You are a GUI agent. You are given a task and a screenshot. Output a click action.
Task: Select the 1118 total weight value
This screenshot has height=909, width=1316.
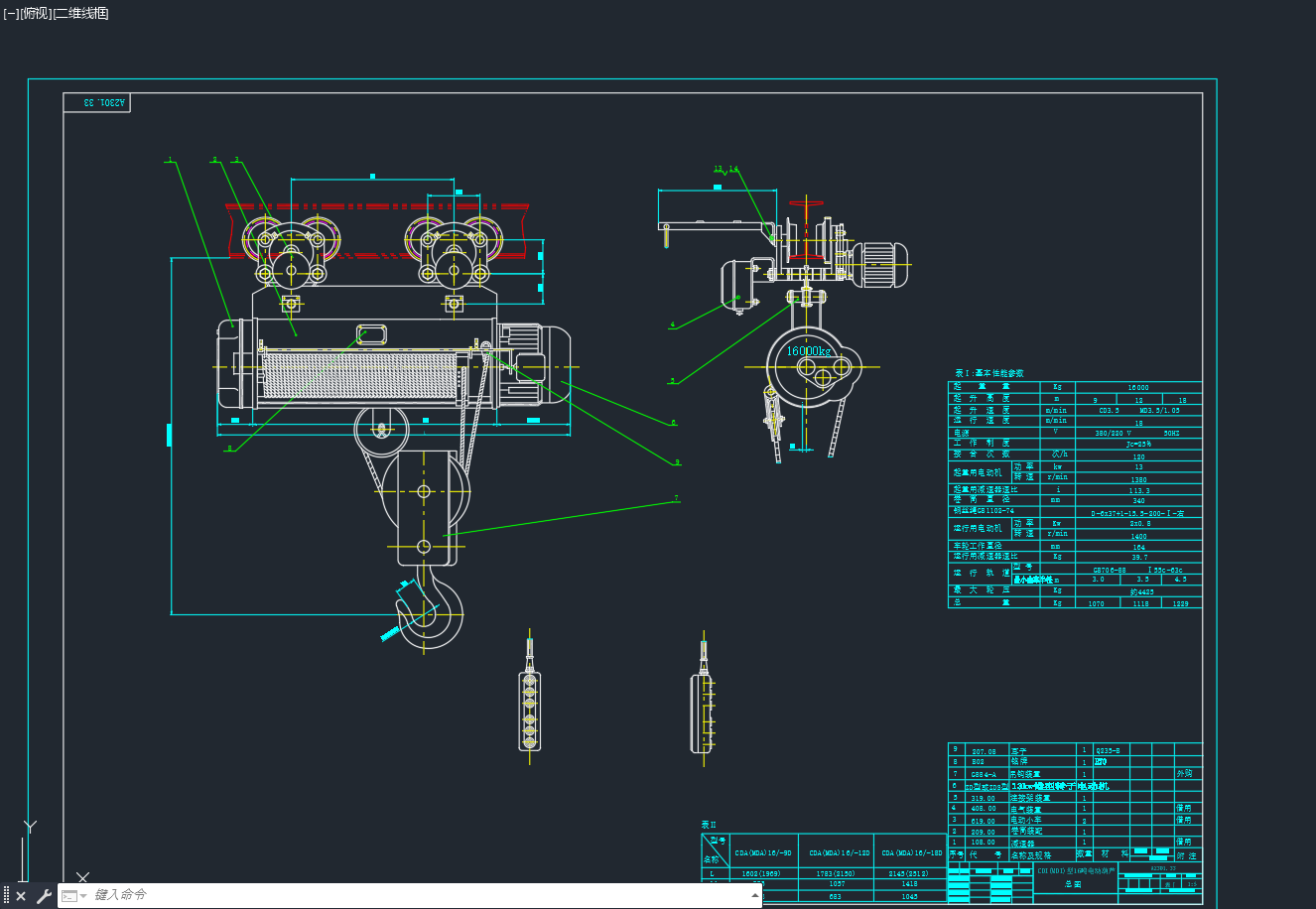[x=1140, y=603]
